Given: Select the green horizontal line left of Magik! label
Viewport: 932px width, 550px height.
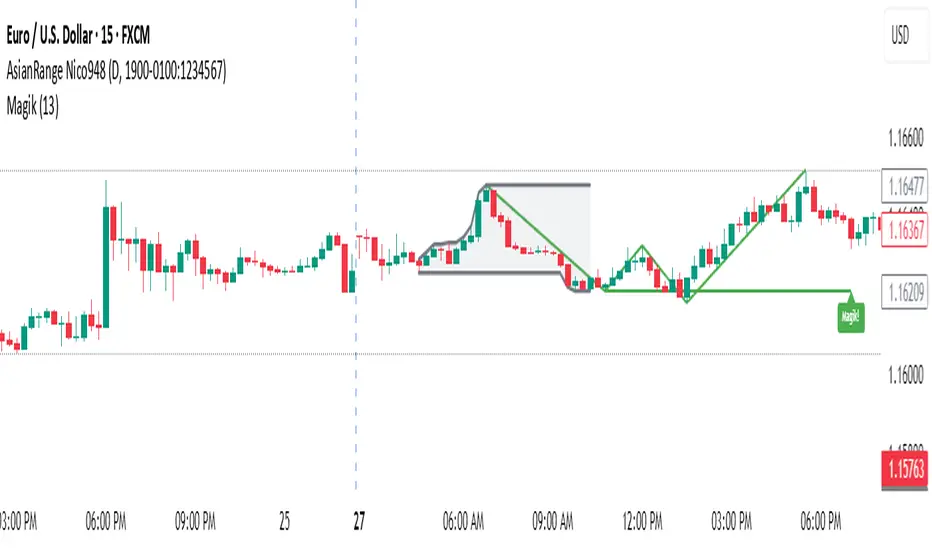Looking at the screenshot, I should pyautogui.click(x=760, y=291).
